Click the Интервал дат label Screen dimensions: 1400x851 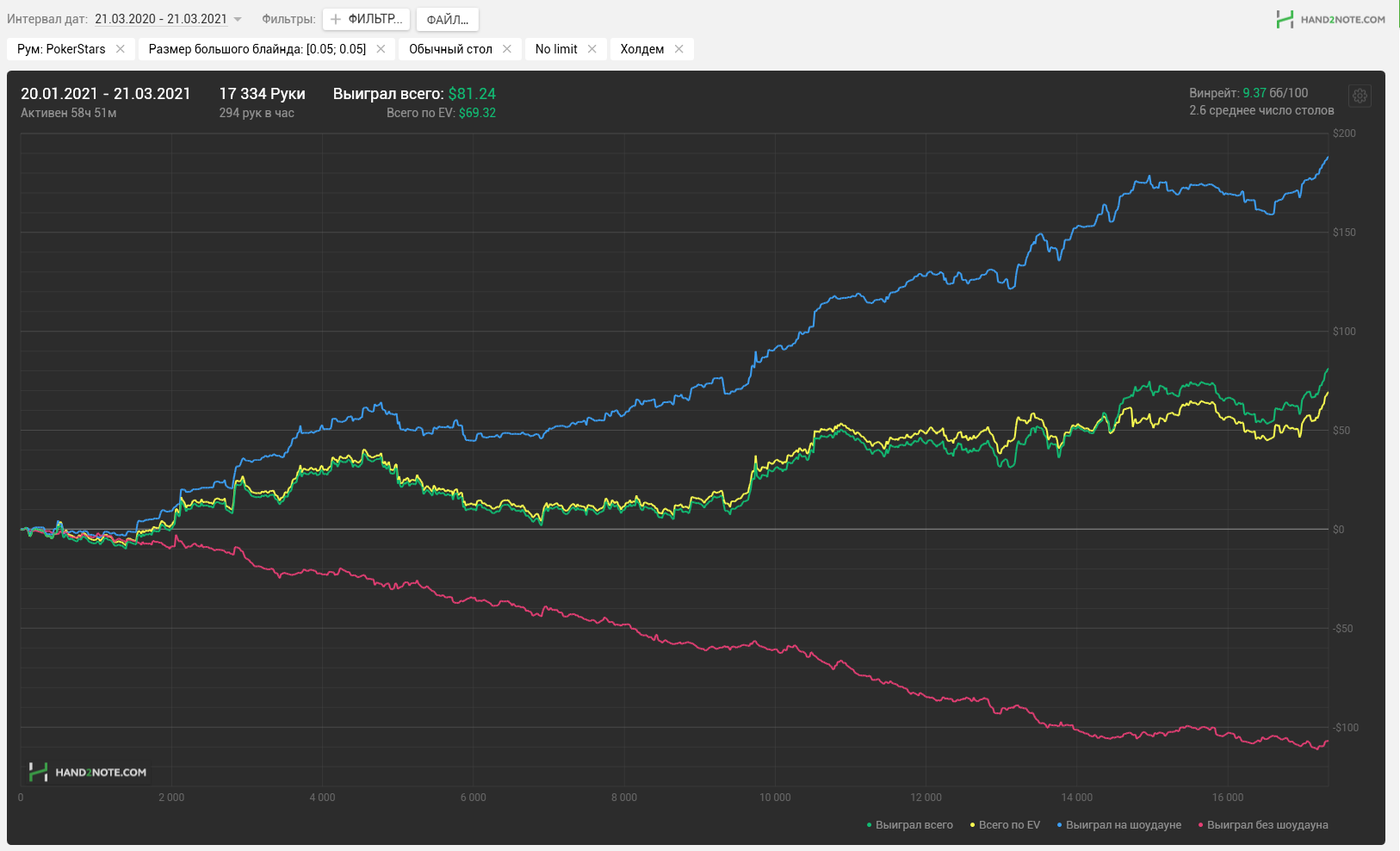tap(47, 19)
